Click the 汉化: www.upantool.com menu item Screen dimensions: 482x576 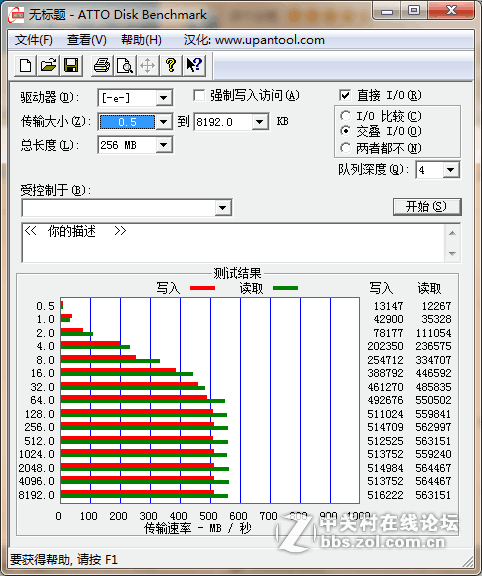pyautogui.click(x=254, y=40)
